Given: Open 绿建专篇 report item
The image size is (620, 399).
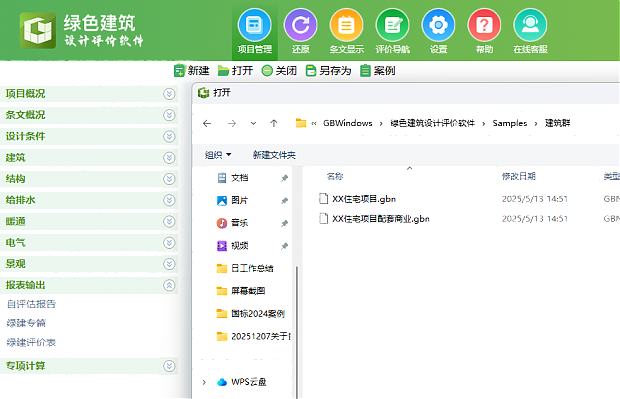Looking at the screenshot, I should tap(26, 323).
